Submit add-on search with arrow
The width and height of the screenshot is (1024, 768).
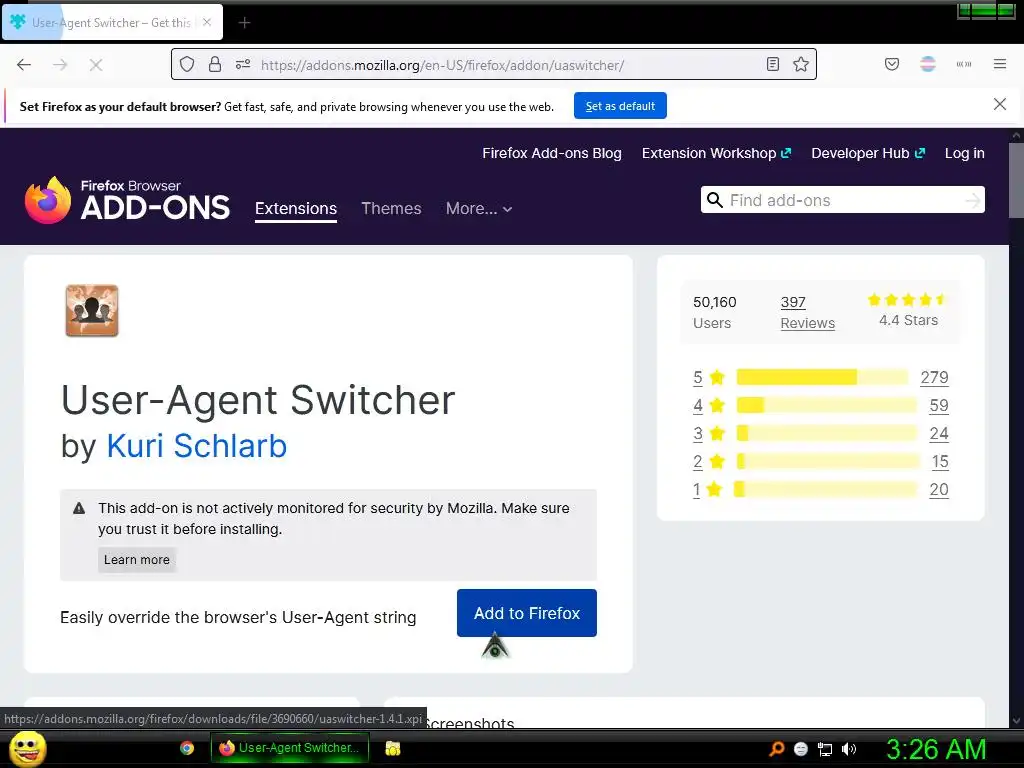pyautogui.click(x=973, y=200)
